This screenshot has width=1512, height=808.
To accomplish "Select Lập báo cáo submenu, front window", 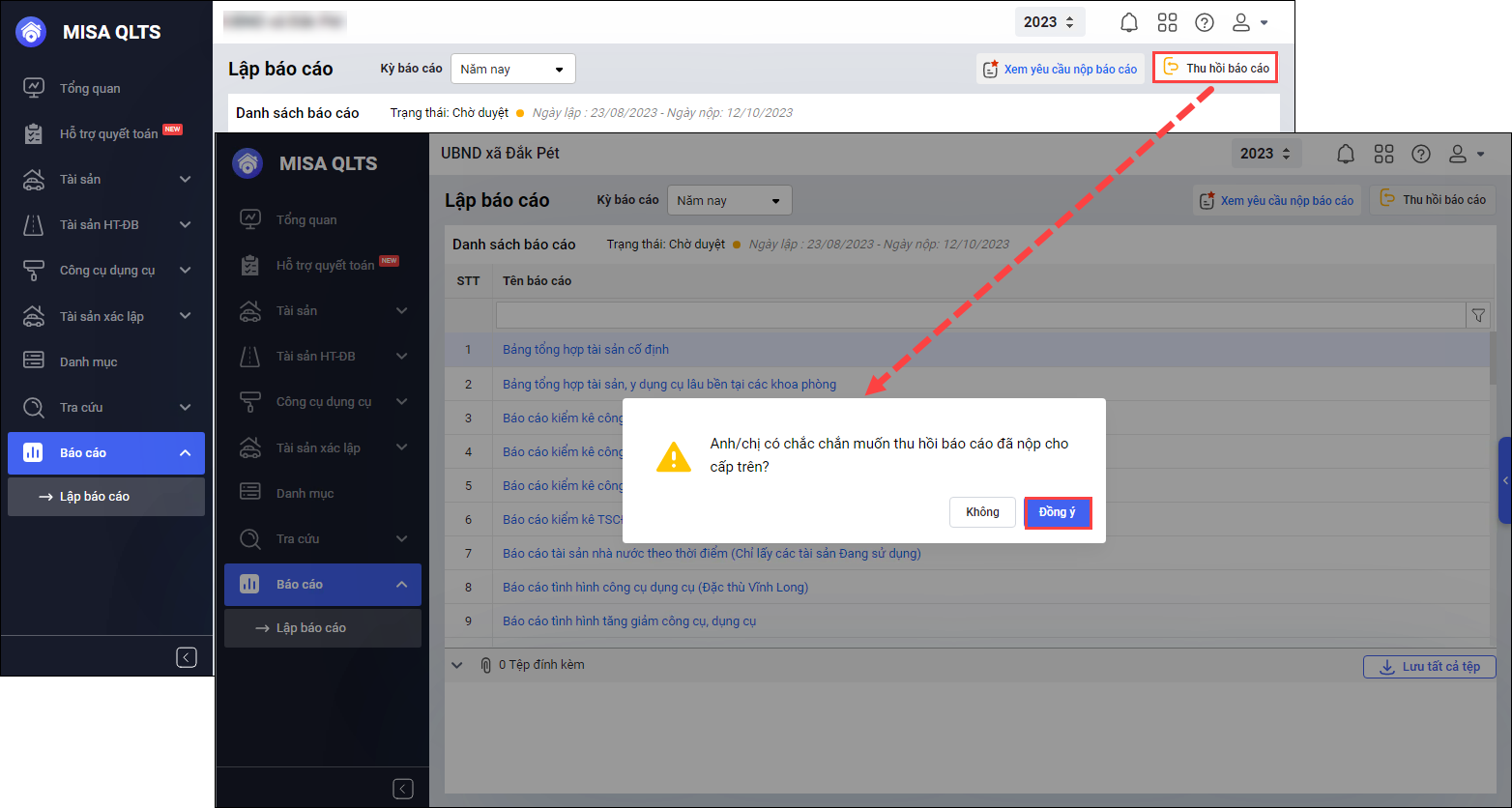I will 323,628.
